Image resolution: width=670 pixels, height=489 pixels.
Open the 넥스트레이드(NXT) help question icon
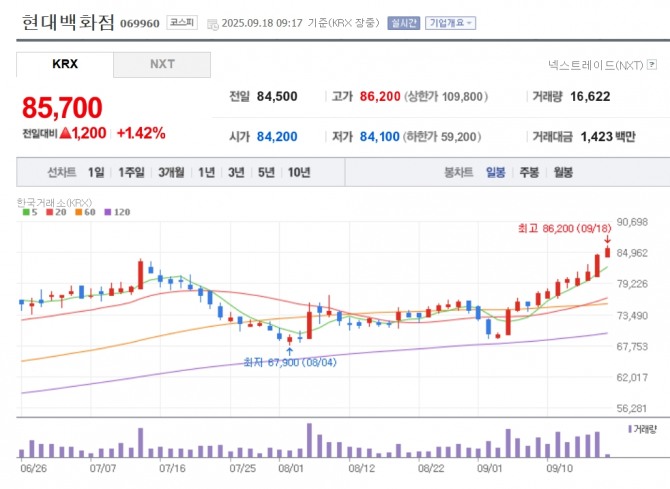coord(652,65)
